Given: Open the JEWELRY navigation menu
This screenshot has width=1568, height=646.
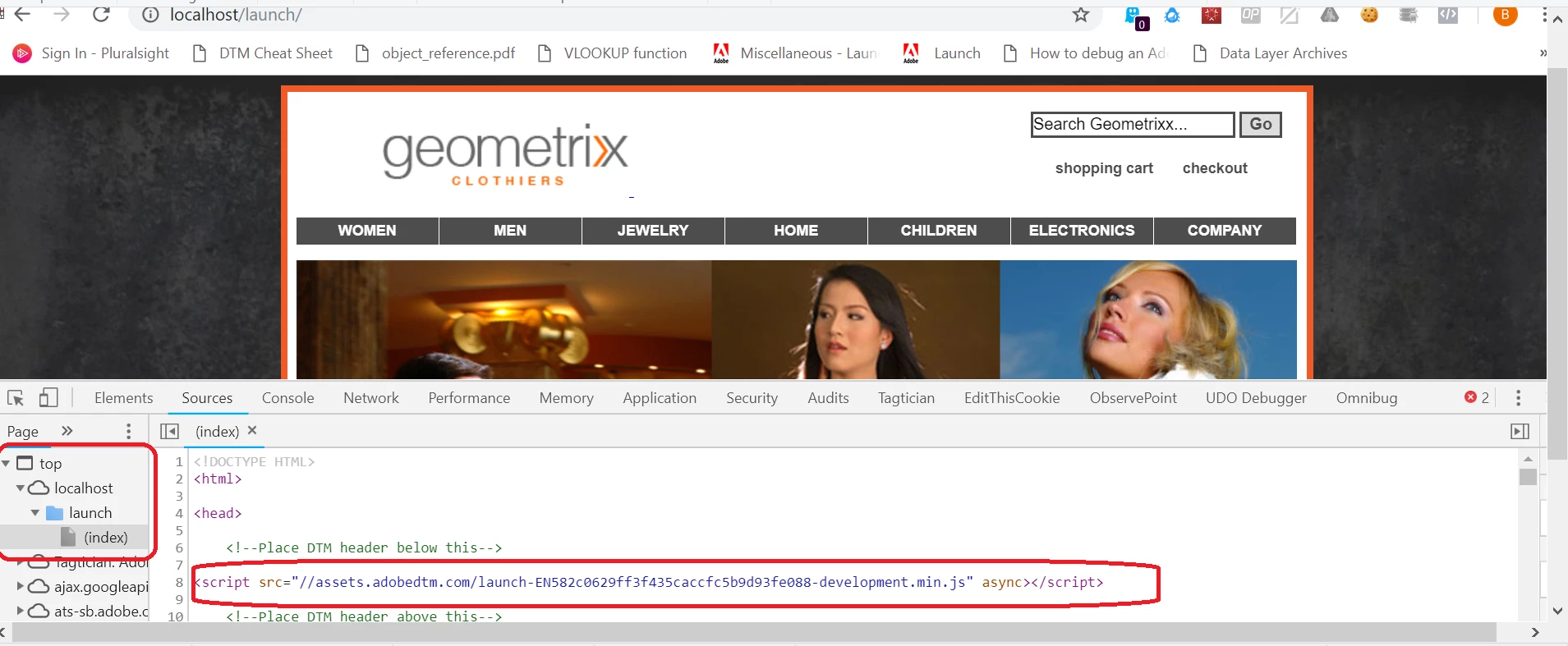Looking at the screenshot, I should [653, 231].
